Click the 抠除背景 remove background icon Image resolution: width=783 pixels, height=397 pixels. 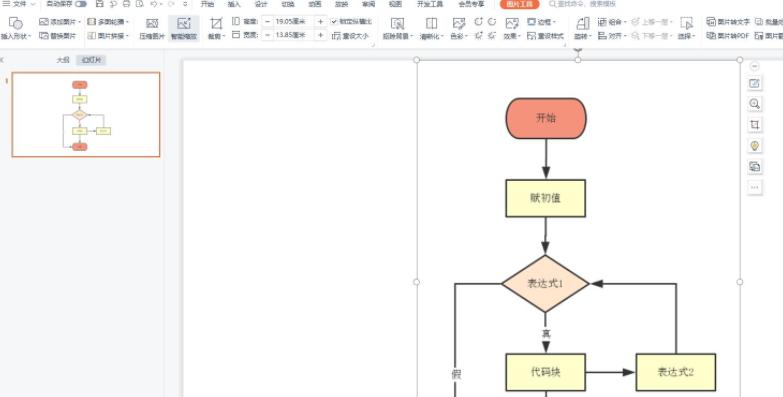point(397,28)
